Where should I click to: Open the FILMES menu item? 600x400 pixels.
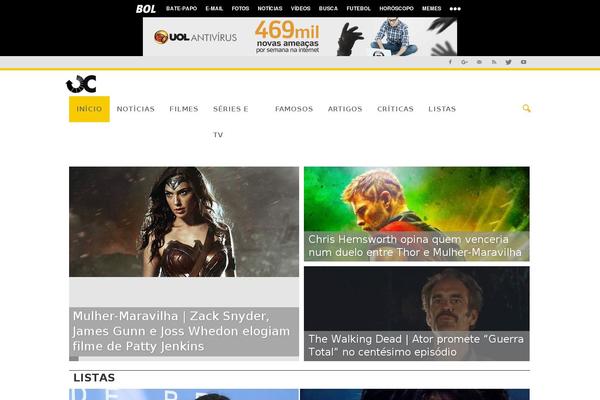[x=184, y=109]
